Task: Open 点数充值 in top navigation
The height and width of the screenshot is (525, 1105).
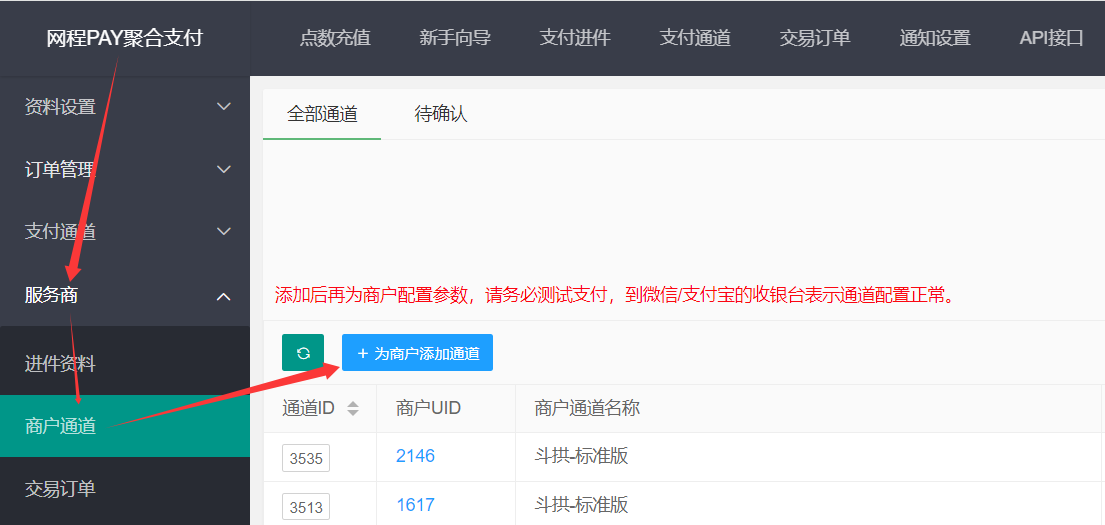Action: point(335,38)
